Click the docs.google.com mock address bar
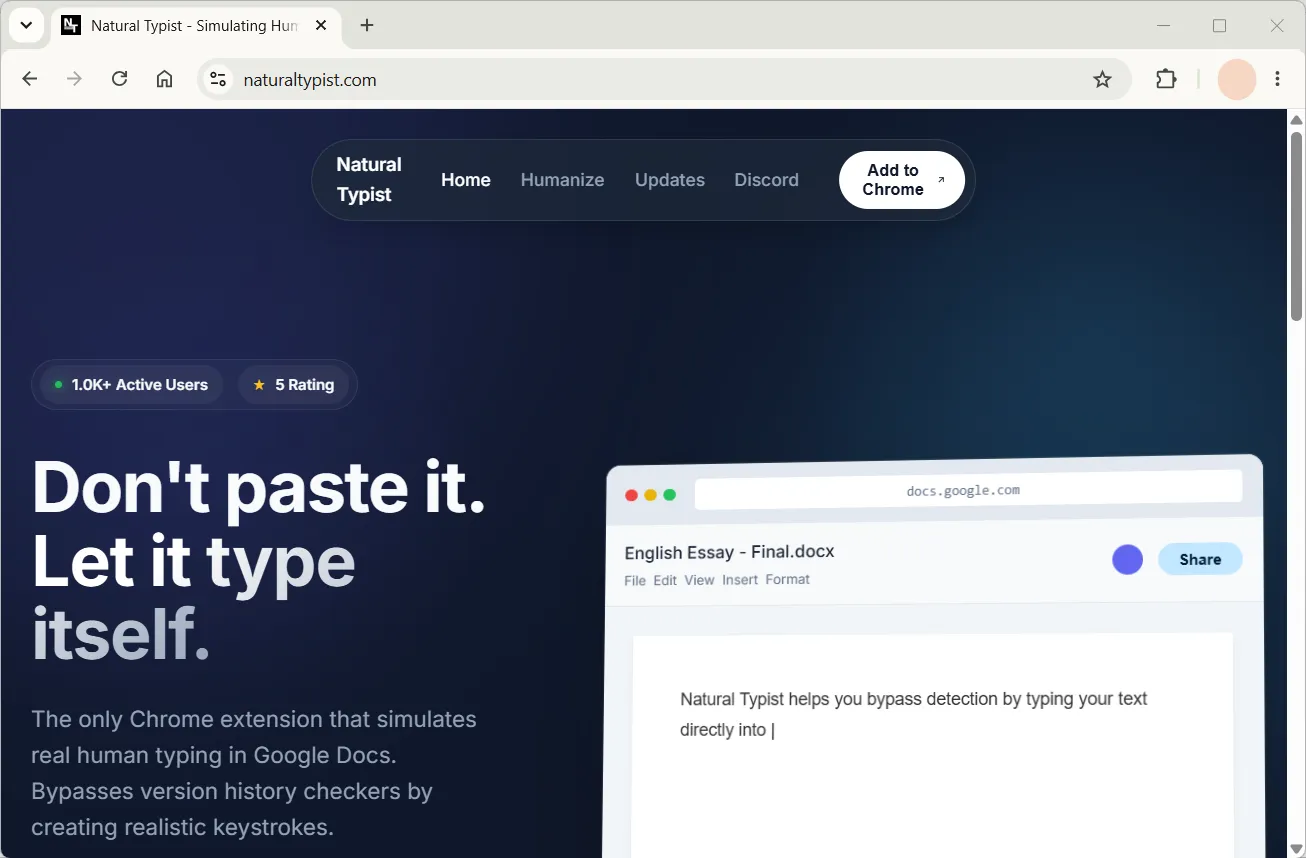Screen dimensions: 1306x858 [x=968, y=490]
